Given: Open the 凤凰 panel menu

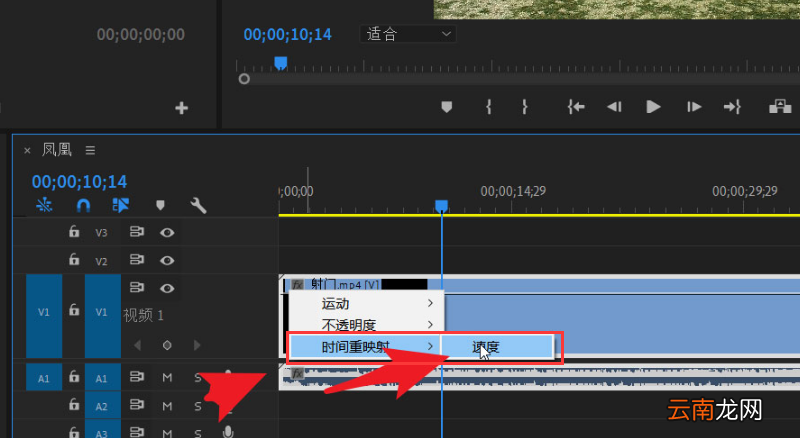Looking at the screenshot, I should pyautogui.click(x=90, y=150).
